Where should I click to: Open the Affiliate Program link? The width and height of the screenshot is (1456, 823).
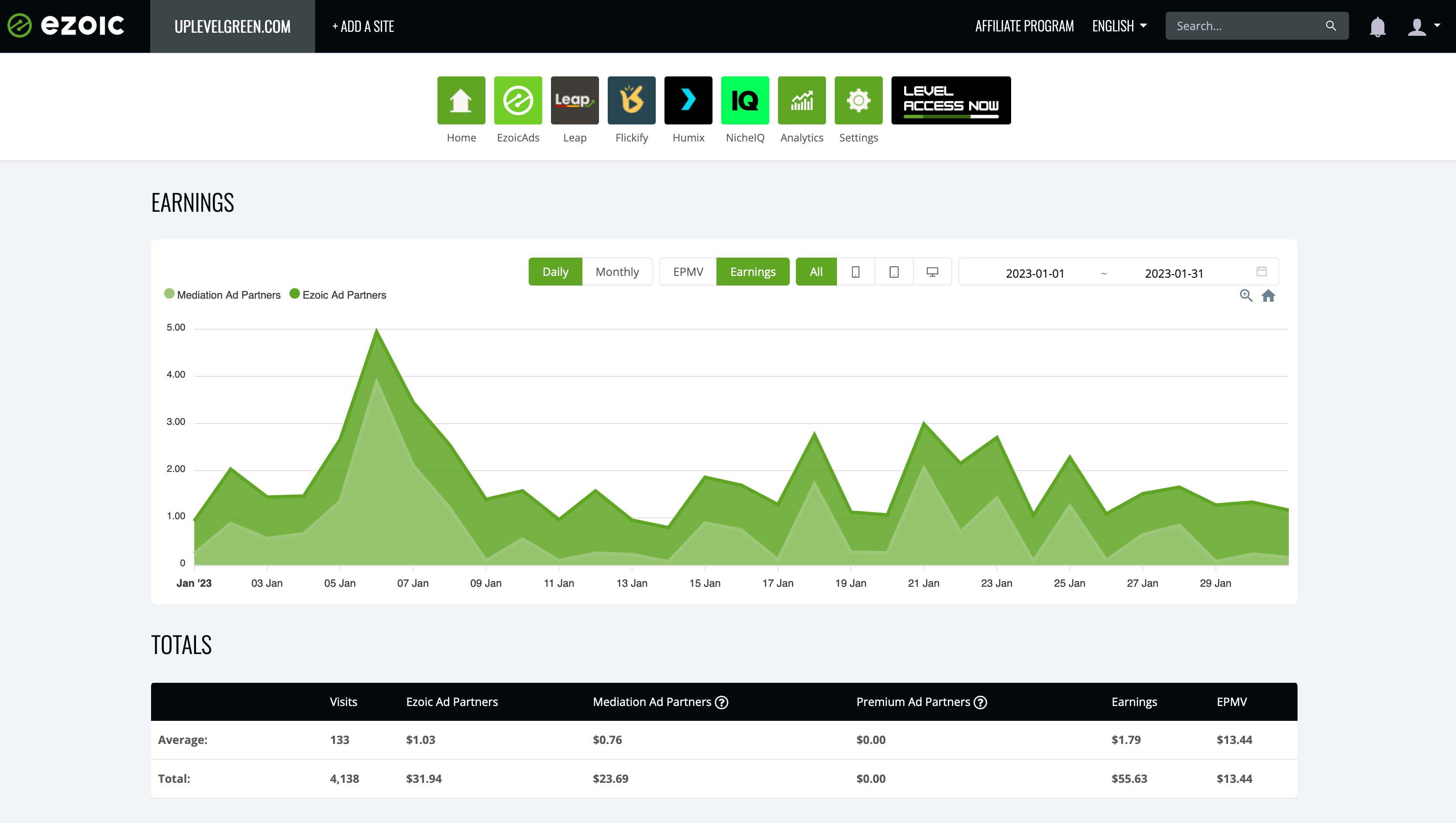tap(1024, 26)
